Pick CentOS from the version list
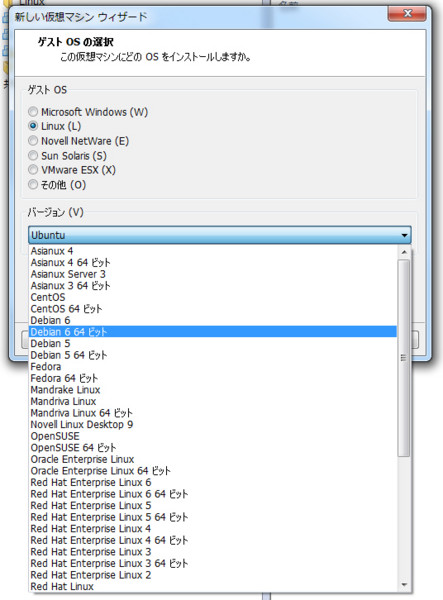This screenshot has height=600, width=443. point(213,297)
